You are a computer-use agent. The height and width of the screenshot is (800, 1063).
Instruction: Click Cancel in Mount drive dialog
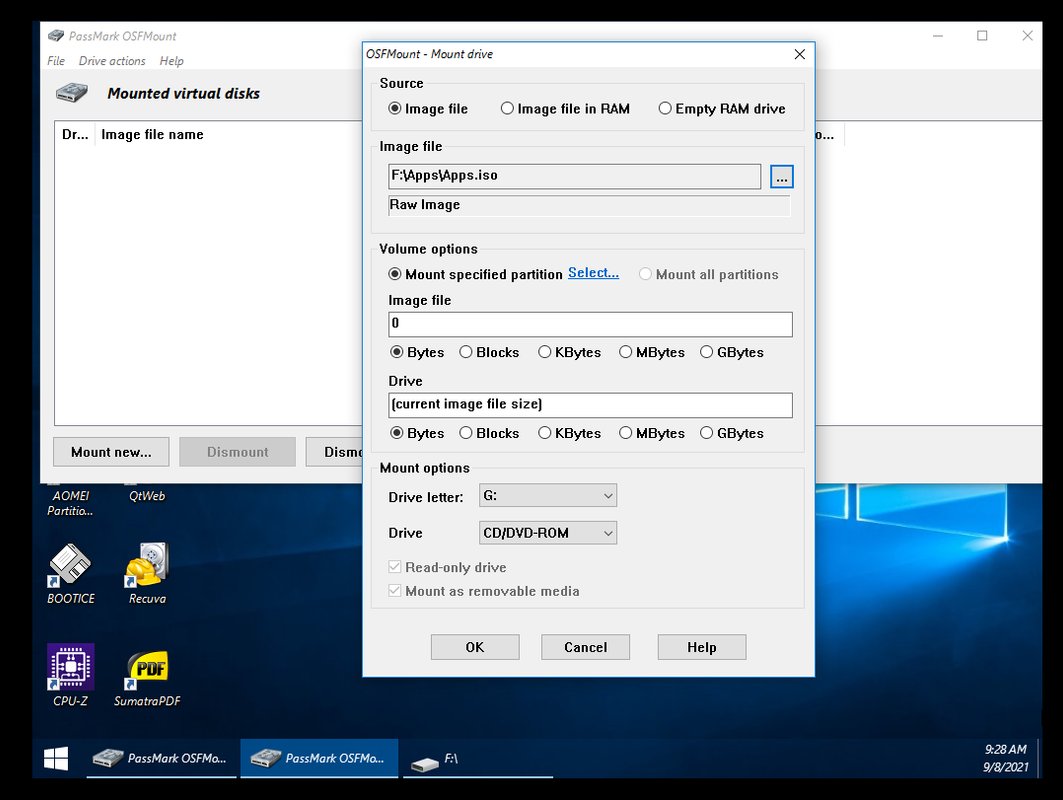(586, 647)
